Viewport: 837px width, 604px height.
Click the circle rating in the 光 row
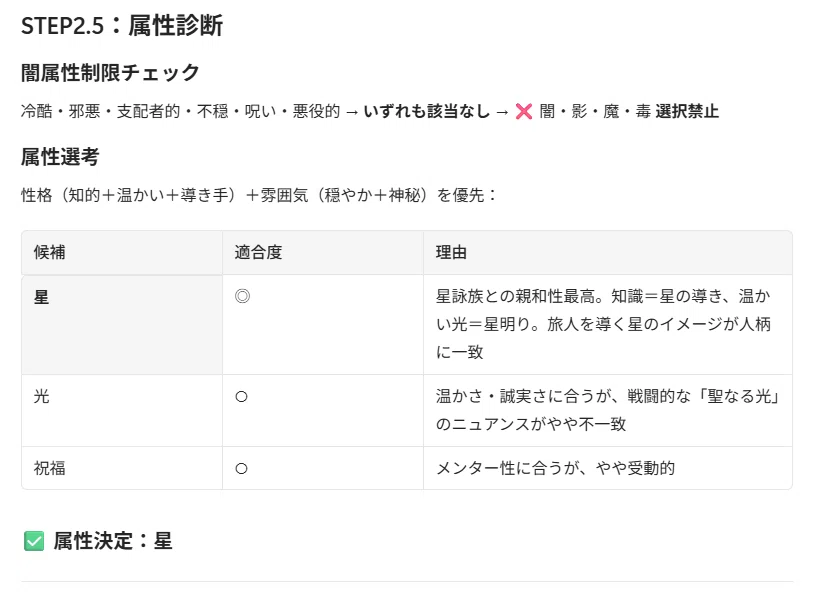click(241, 397)
